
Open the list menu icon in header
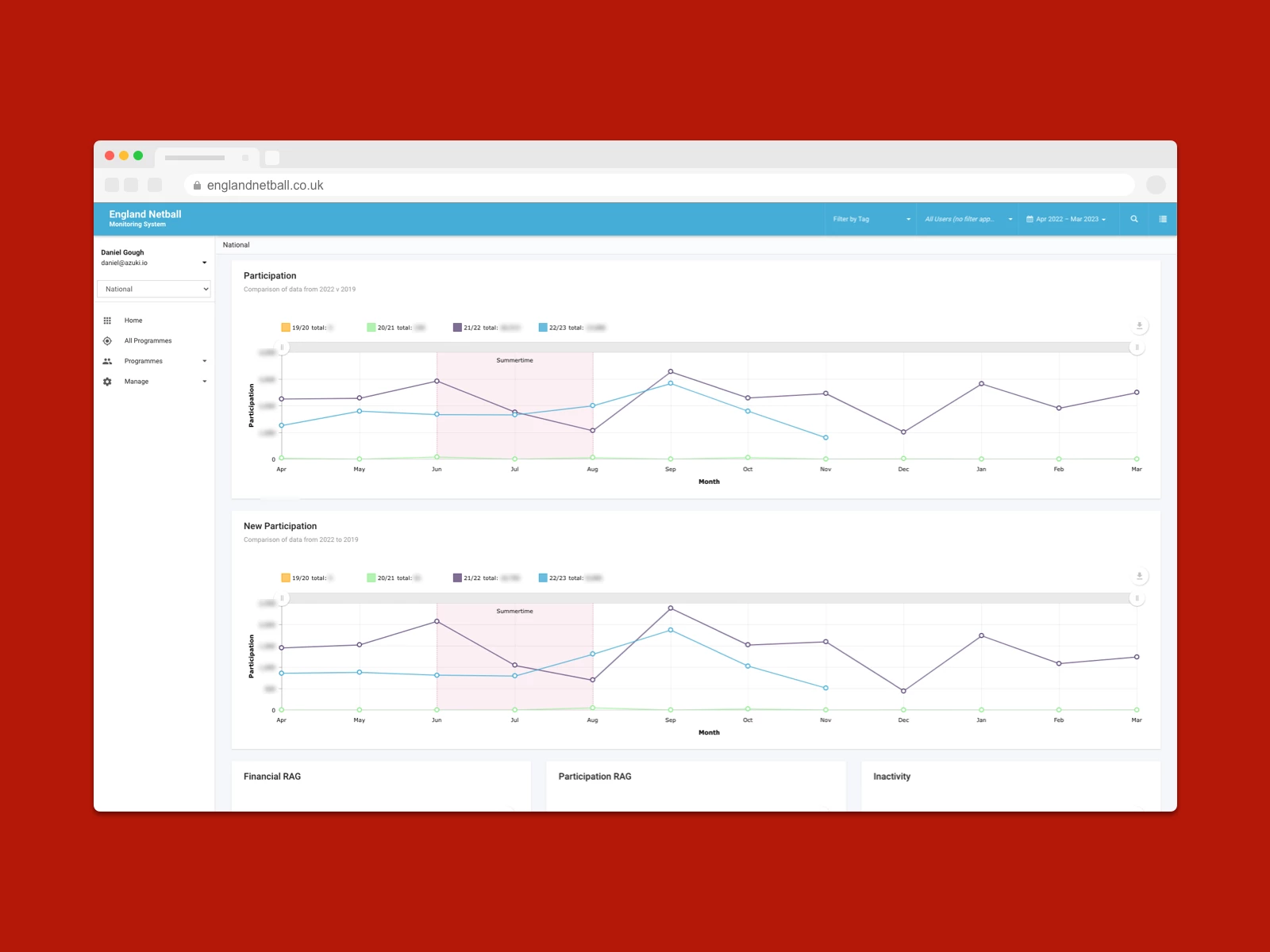click(1163, 219)
